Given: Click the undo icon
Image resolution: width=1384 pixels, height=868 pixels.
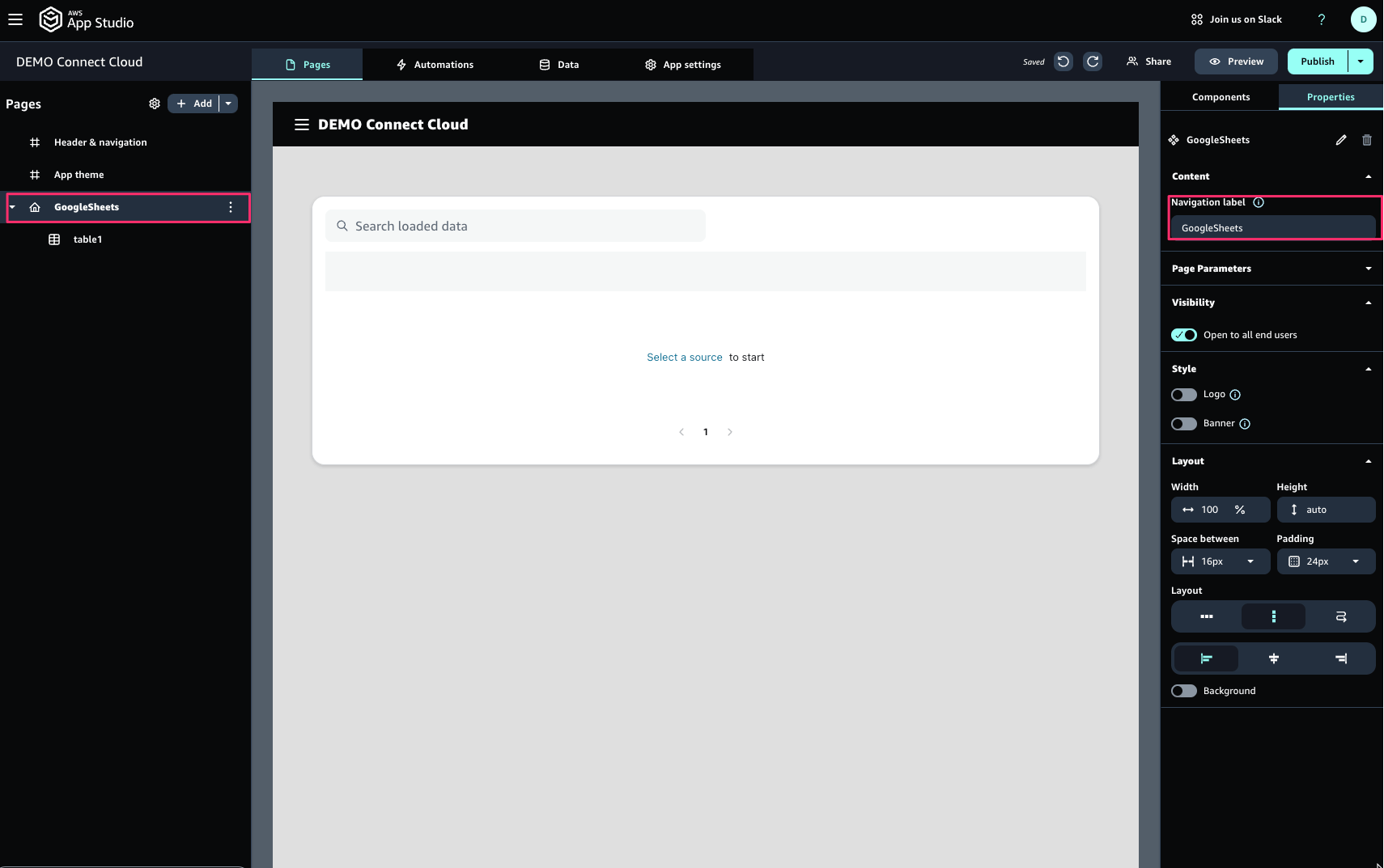Looking at the screenshot, I should 1063,61.
